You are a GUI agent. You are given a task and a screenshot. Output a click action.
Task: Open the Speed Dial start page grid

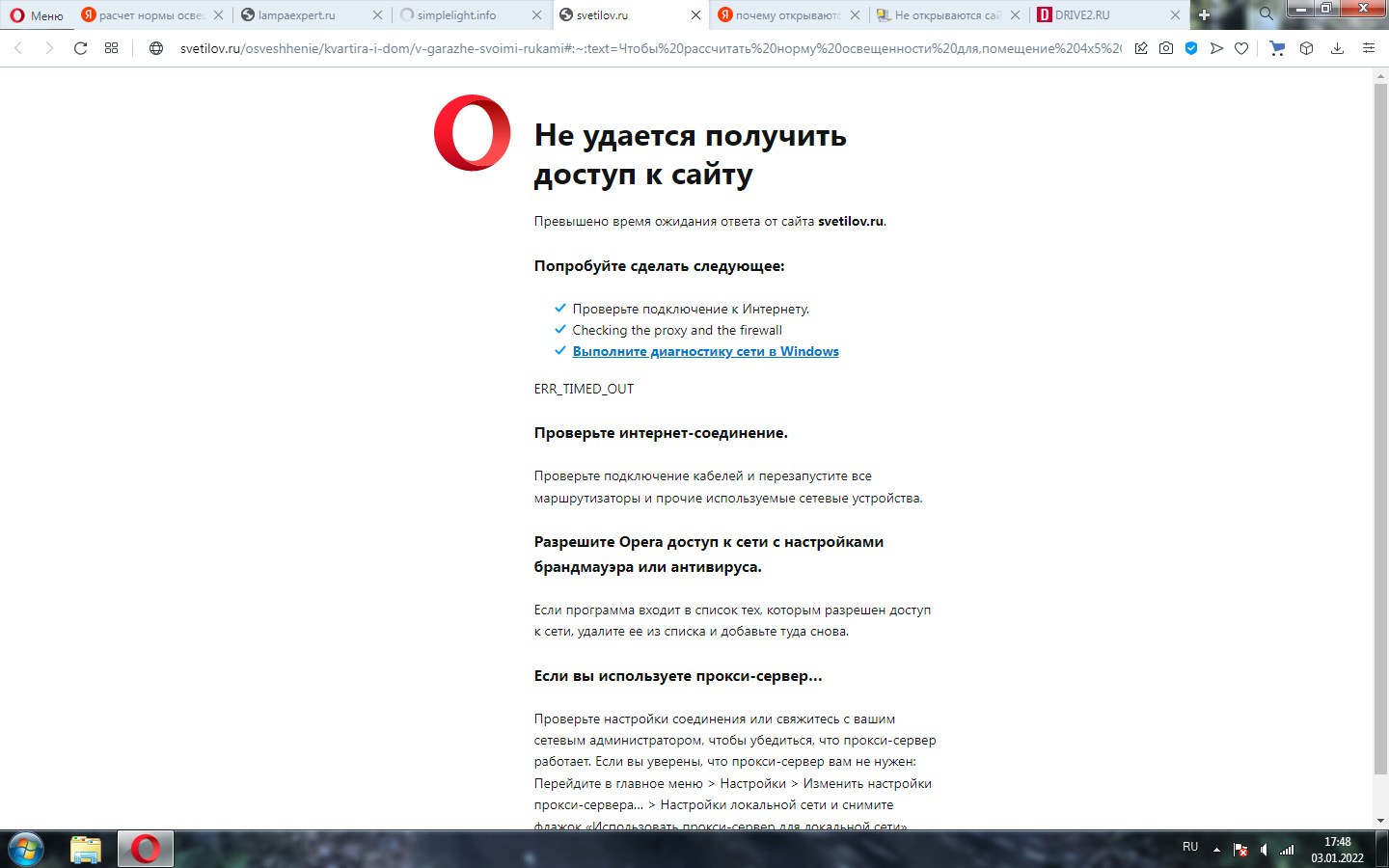click(112, 48)
